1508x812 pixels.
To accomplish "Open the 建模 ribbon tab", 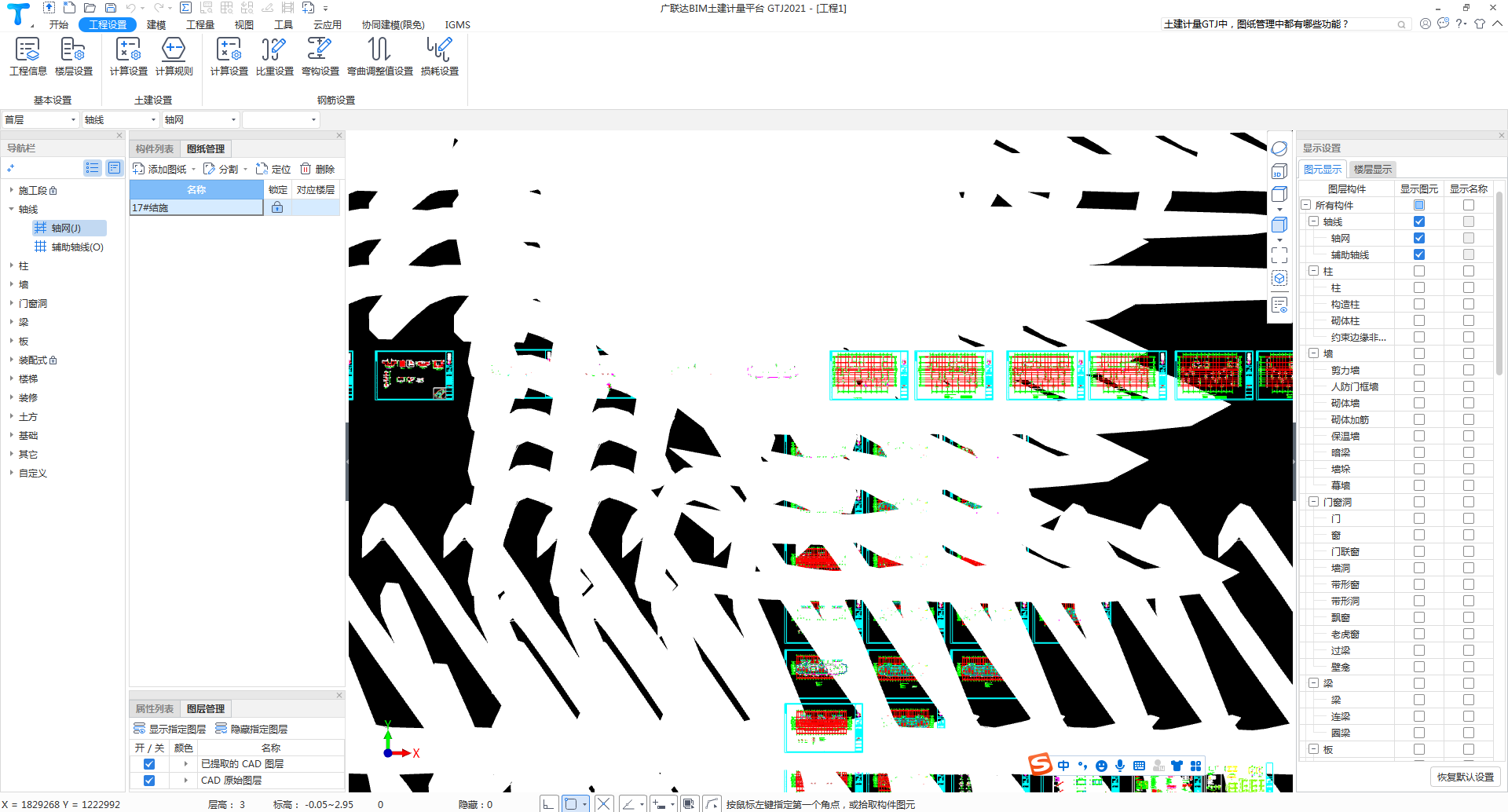I will point(156,24).
